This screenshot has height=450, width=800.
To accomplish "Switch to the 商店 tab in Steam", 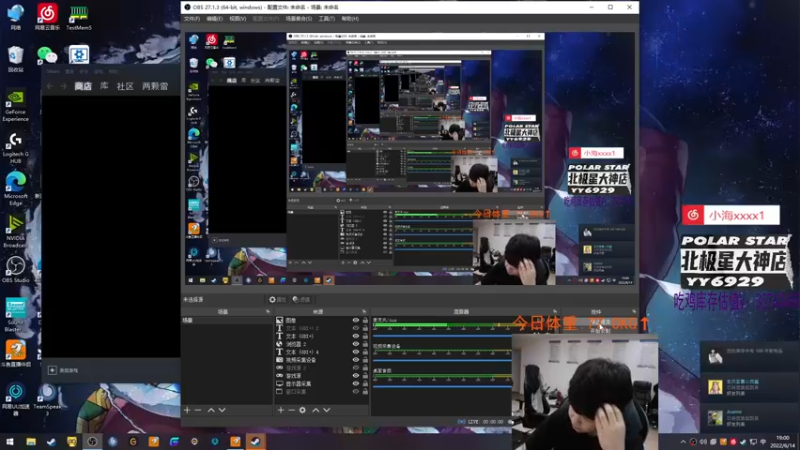I will pos(83,86).
